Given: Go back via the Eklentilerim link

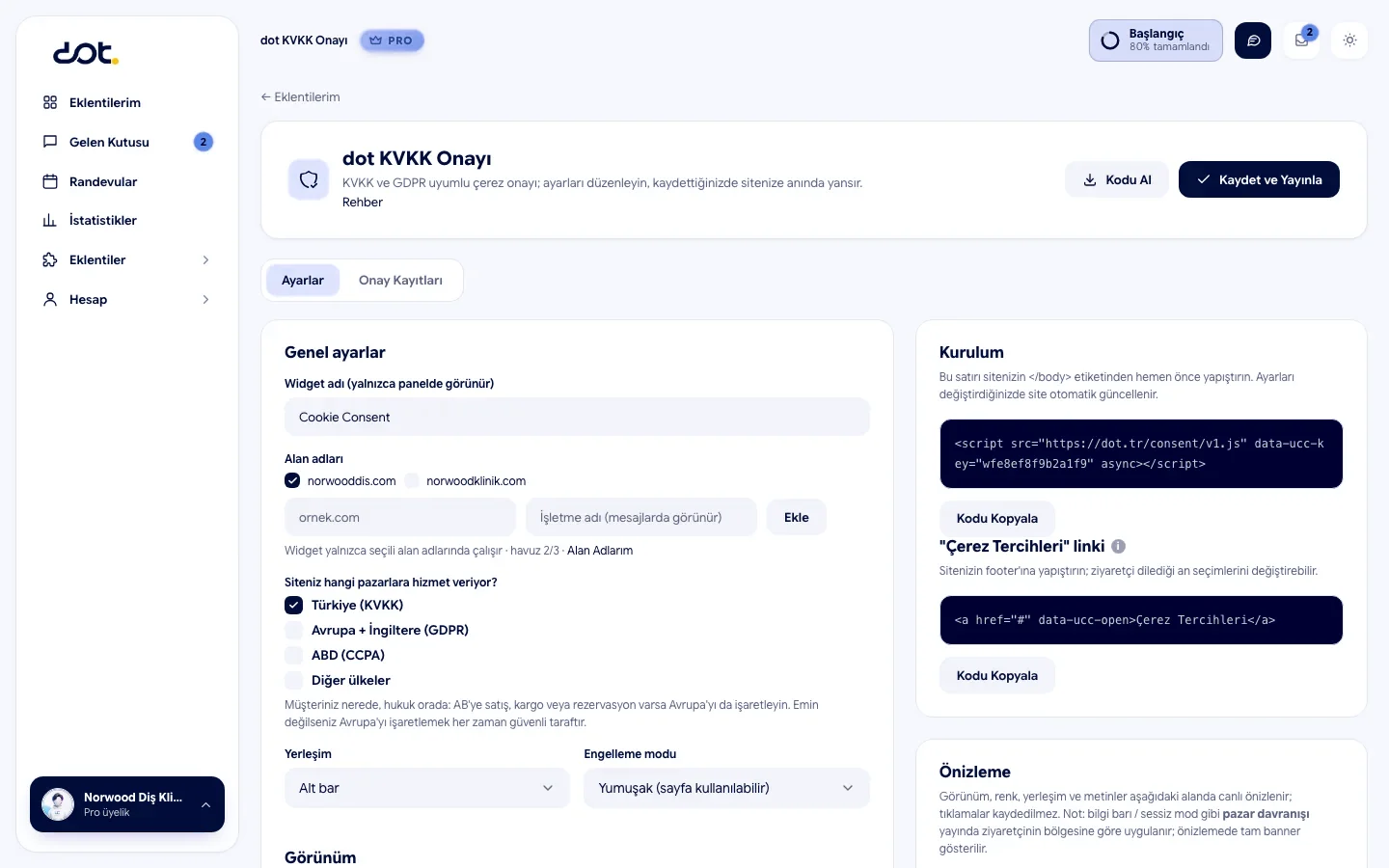Looking at the screenshot, I should [x=300, y=96].
